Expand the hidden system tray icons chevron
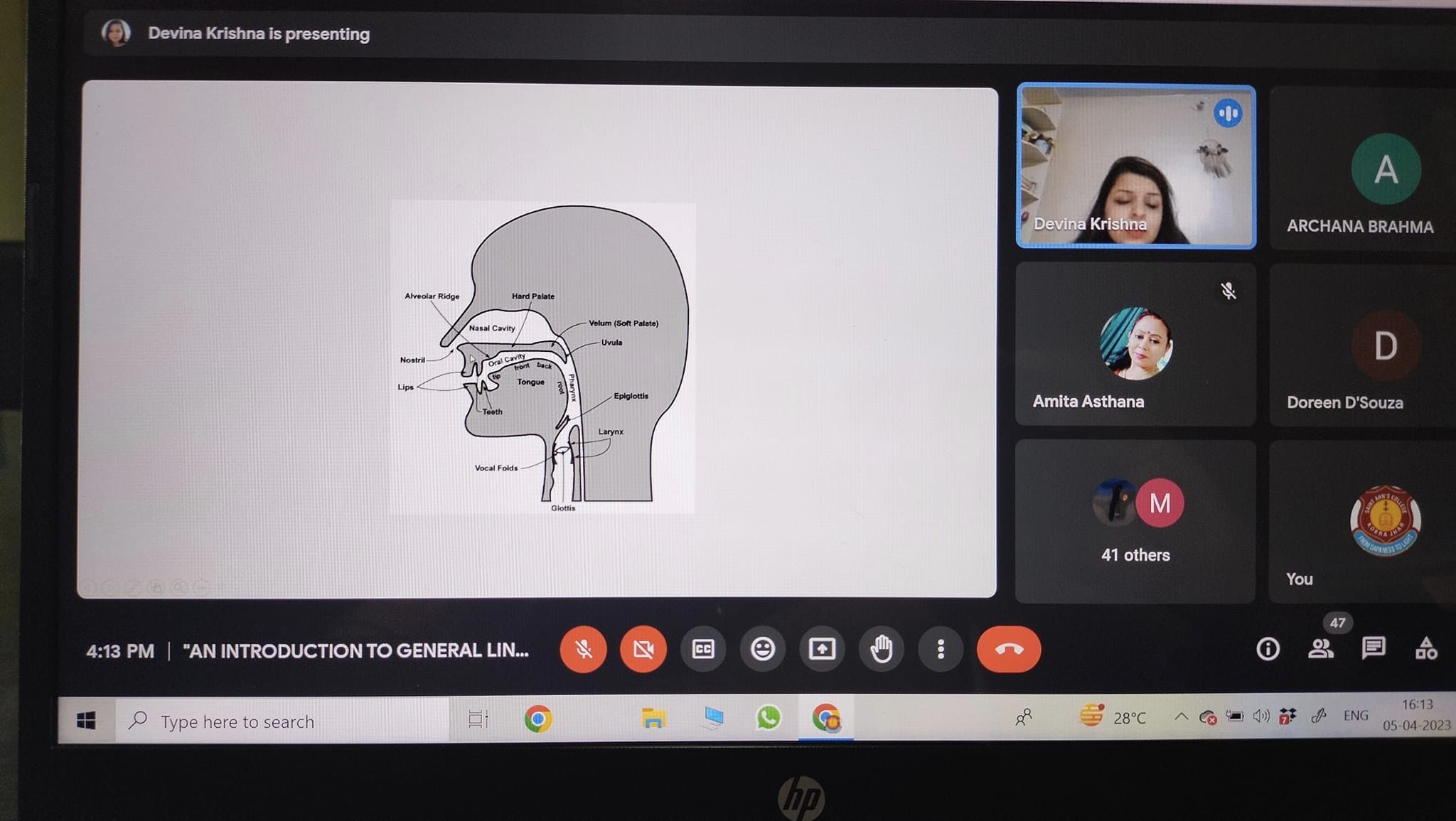The image size is (1456, 821). (x=1181, y=717)
